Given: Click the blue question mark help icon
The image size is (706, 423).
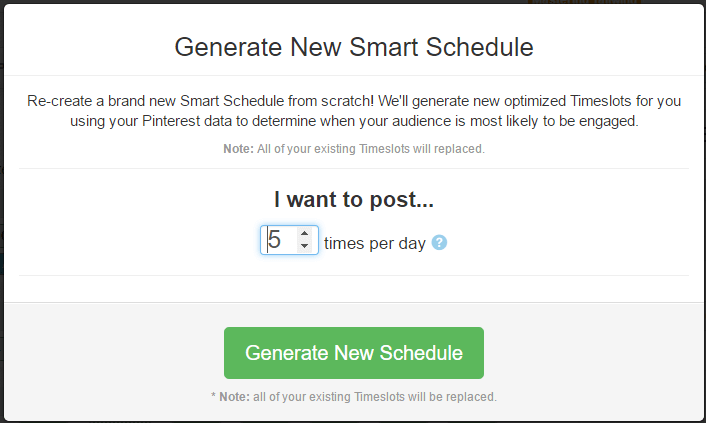Looking at the screenshot, I should [x=439, y=242].
